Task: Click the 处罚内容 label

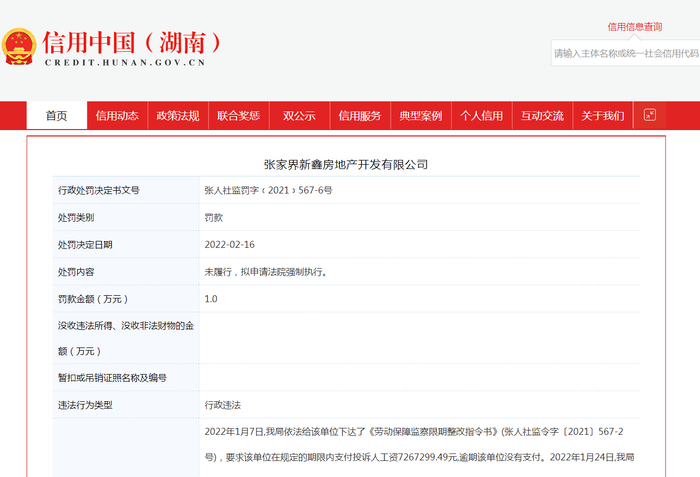Action: (76, 272)
